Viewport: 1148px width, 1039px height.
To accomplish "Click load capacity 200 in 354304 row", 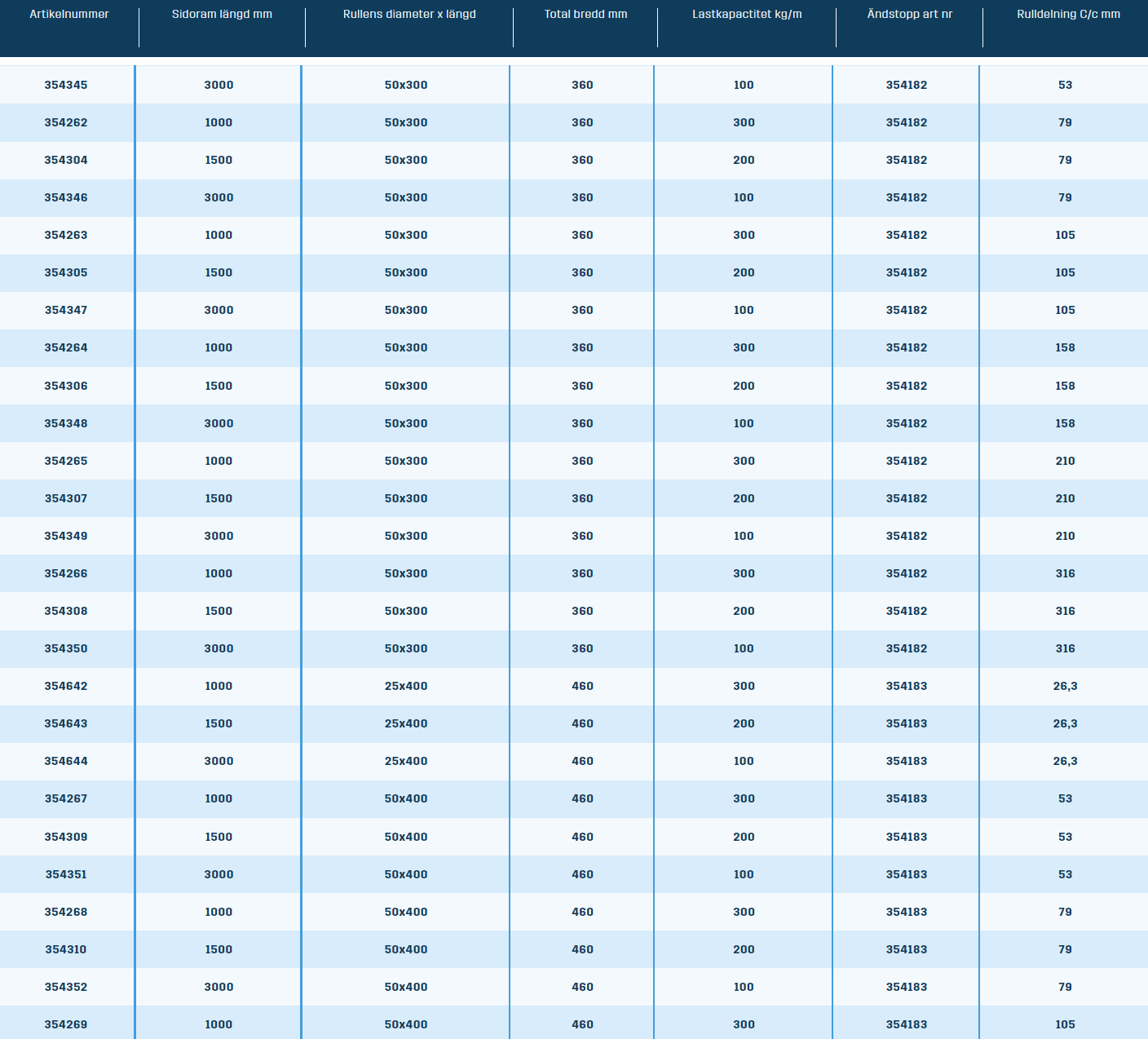I will (x=744, y=160).
